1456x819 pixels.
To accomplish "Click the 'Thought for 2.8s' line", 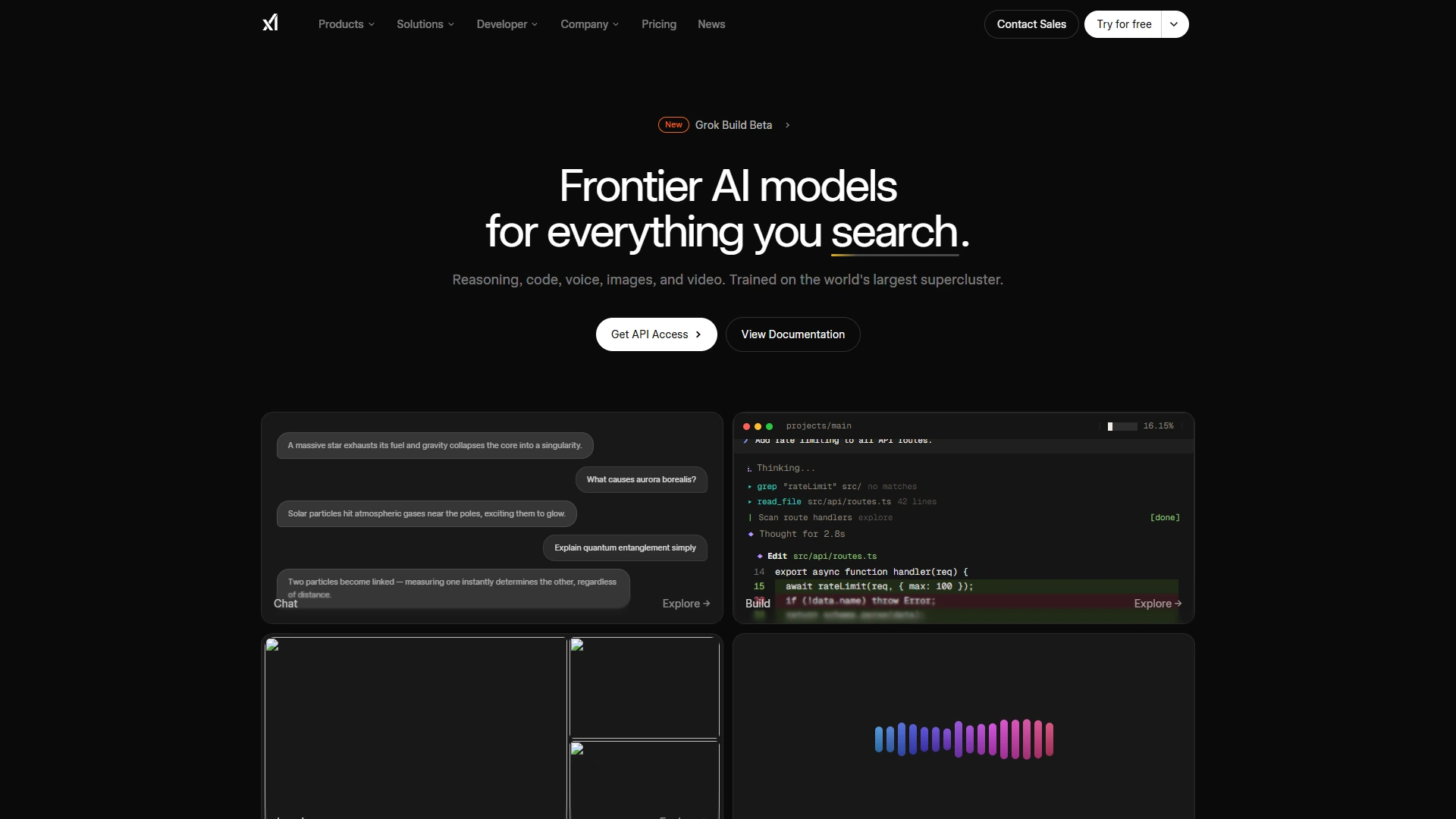I will [796, 534].
